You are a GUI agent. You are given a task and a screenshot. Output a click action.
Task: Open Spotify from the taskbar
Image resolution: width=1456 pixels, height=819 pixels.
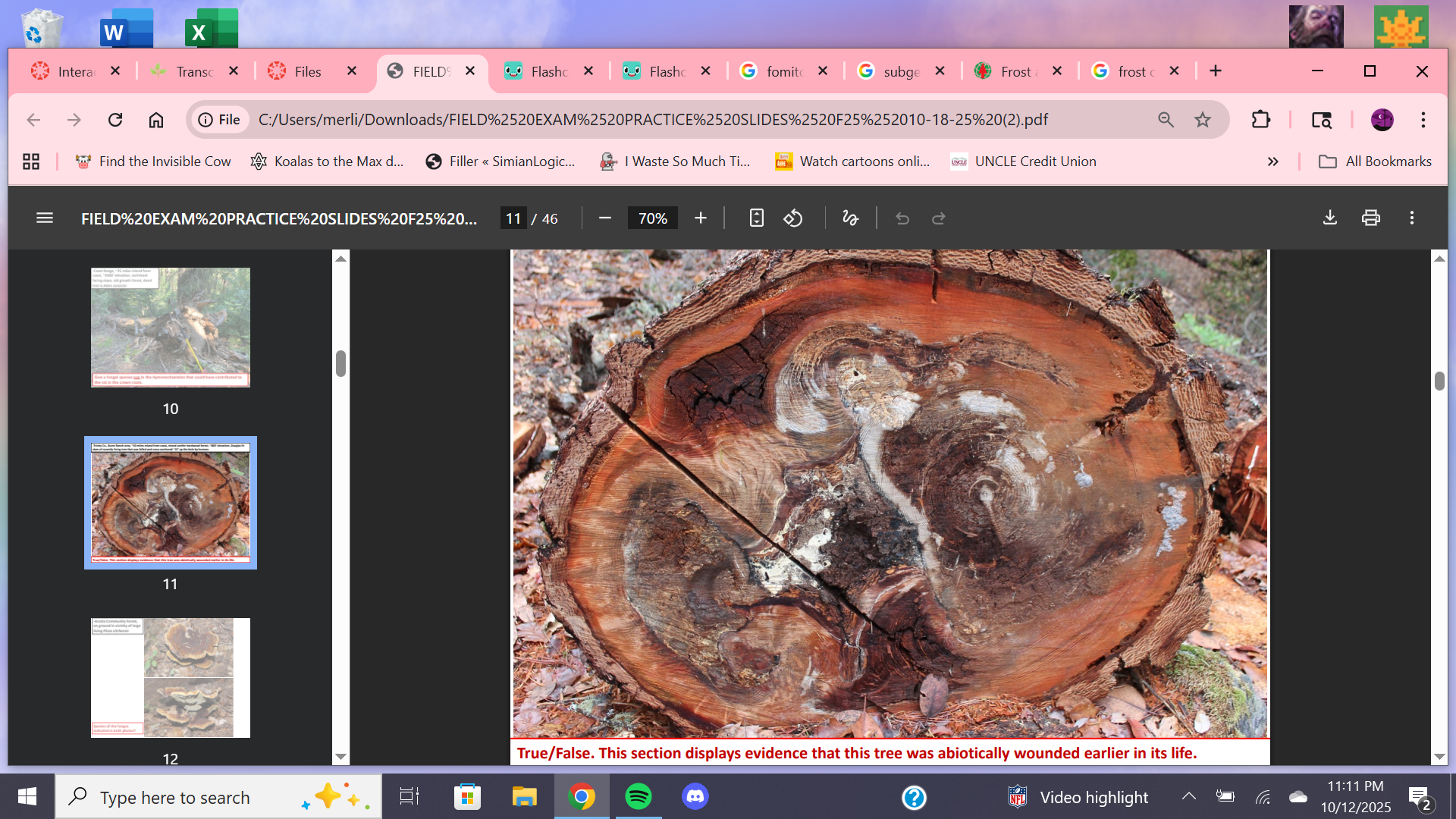pos(639,797)
